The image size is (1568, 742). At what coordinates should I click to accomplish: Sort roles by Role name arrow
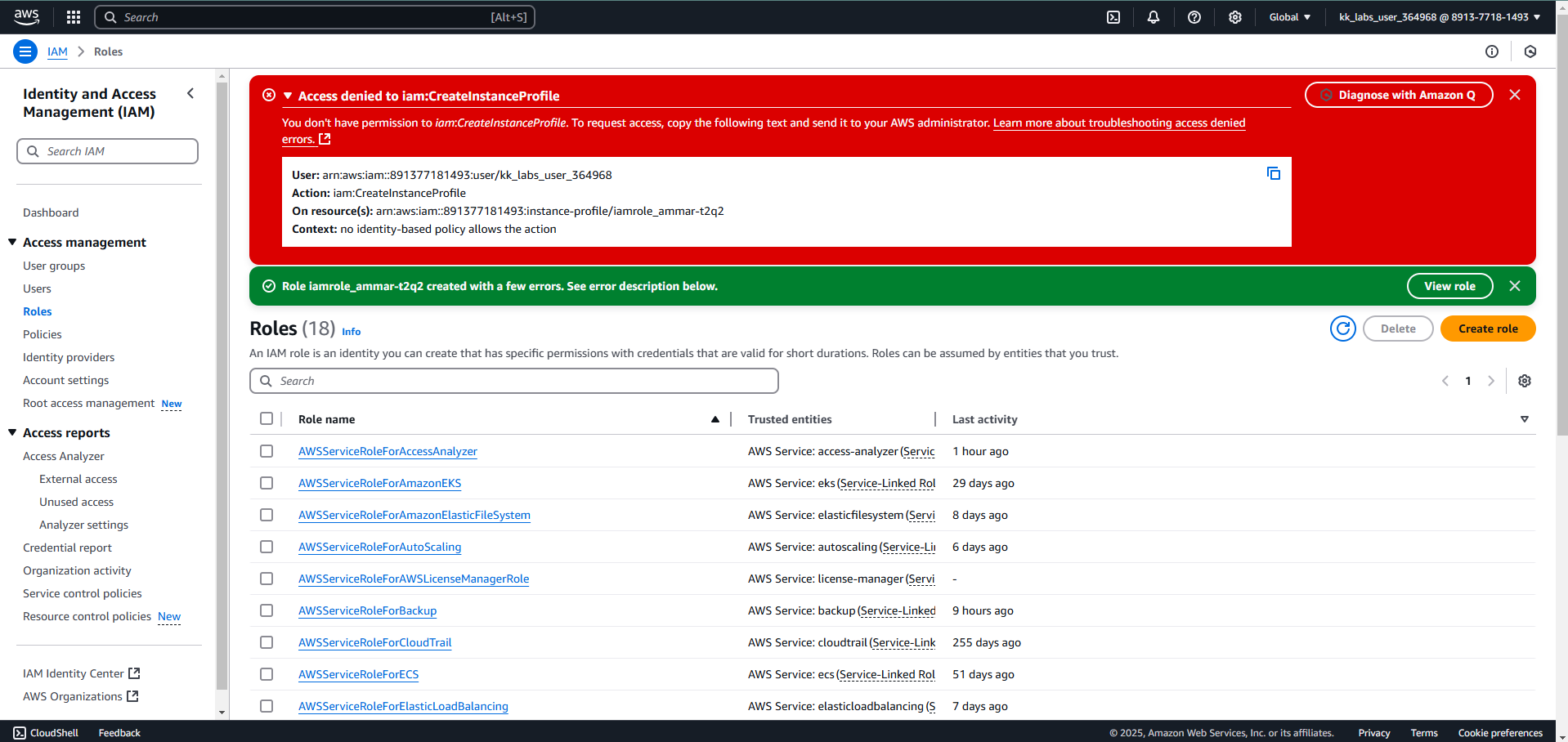(715, 419)
